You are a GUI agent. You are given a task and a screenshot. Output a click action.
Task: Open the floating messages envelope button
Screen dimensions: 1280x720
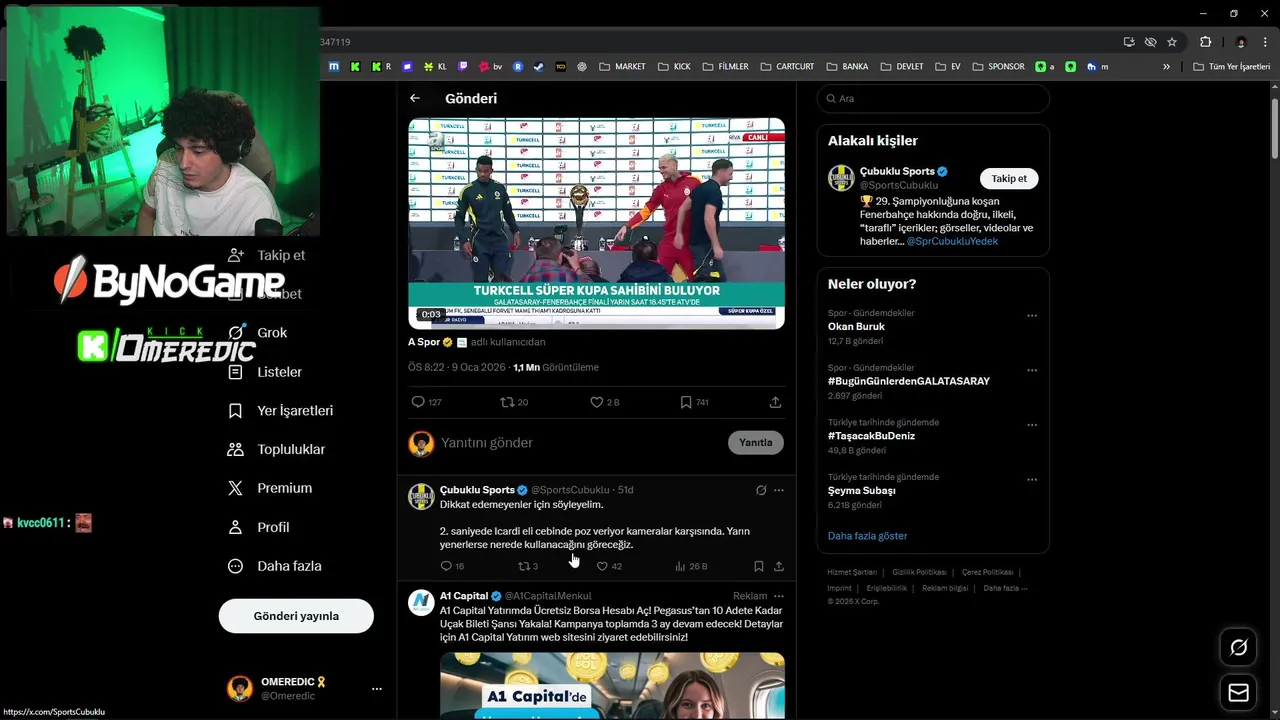[1238, 693]
